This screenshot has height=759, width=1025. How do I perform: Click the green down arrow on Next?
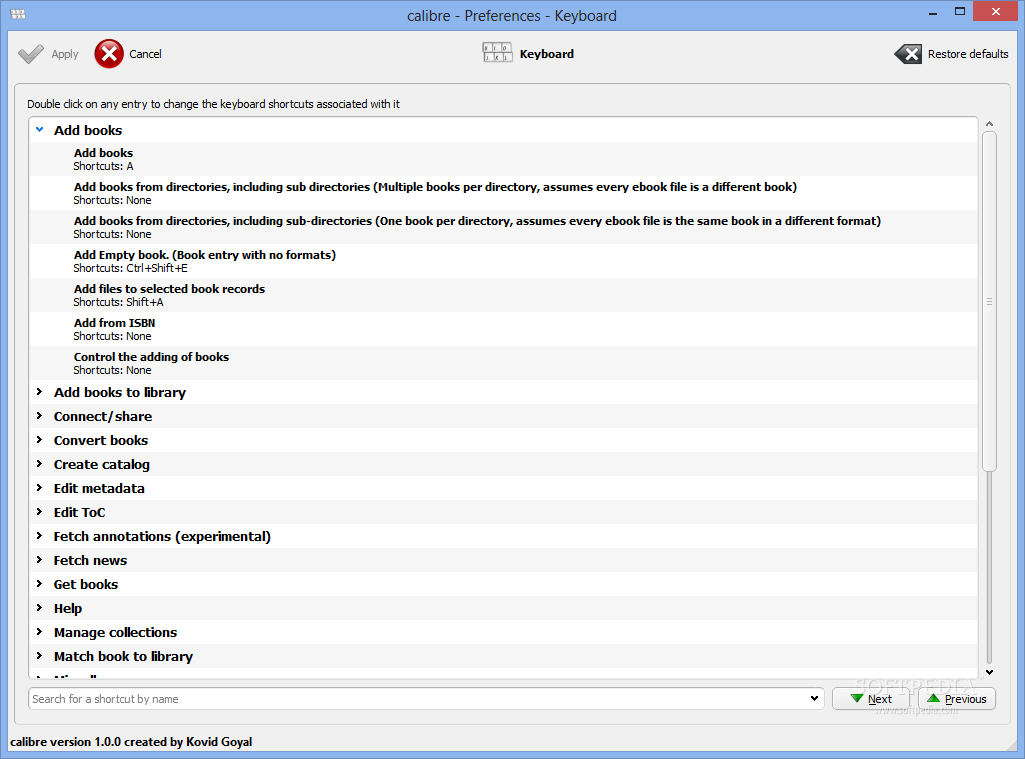click(x=856, y=699)
